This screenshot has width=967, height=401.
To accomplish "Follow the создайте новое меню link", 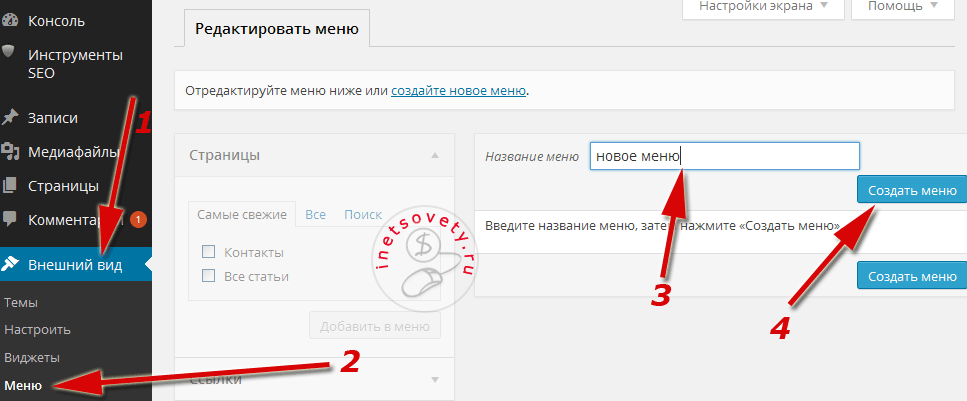I will pos(458,91).
